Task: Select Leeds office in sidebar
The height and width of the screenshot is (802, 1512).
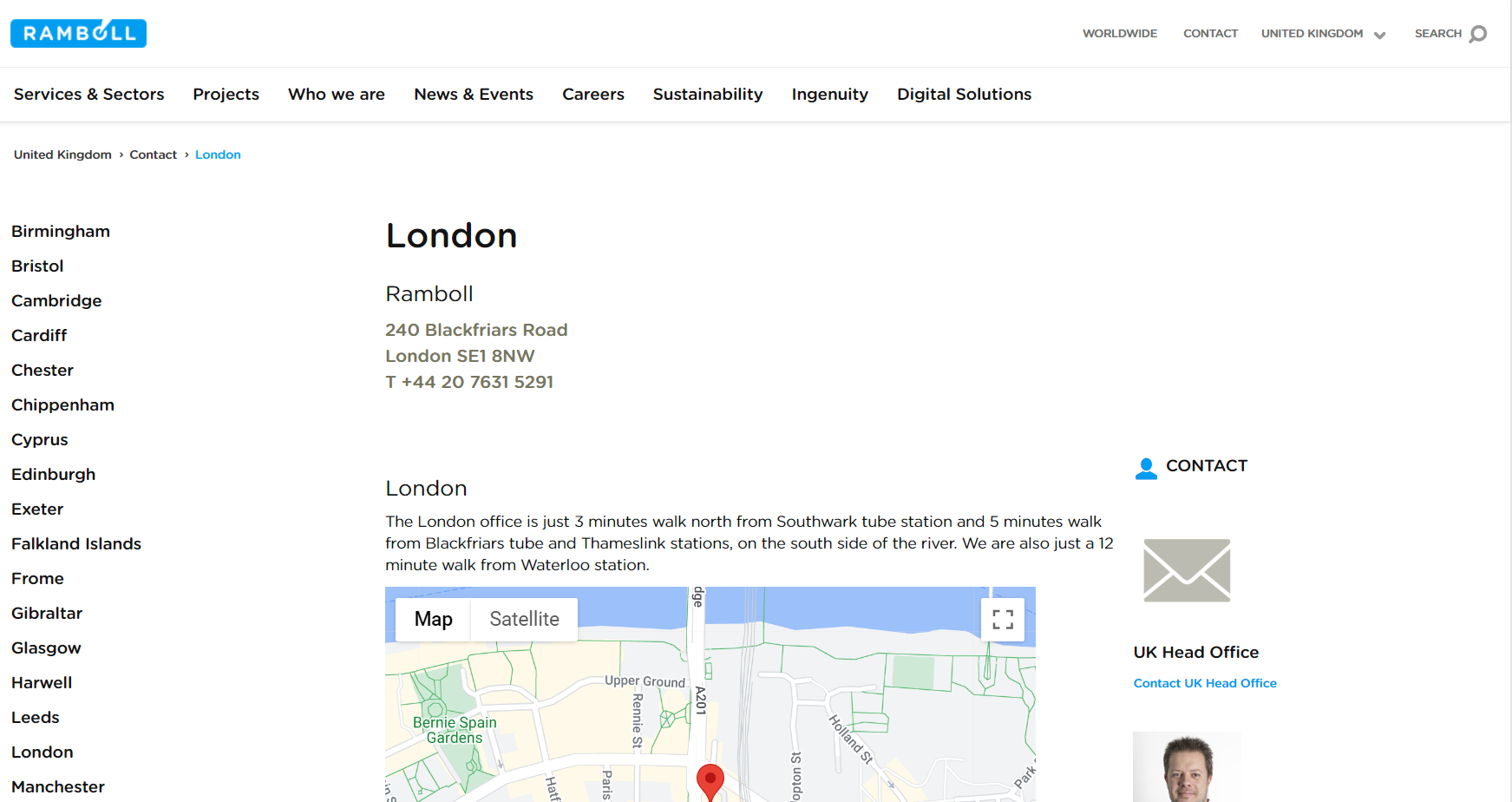Action: click(36, 718)
